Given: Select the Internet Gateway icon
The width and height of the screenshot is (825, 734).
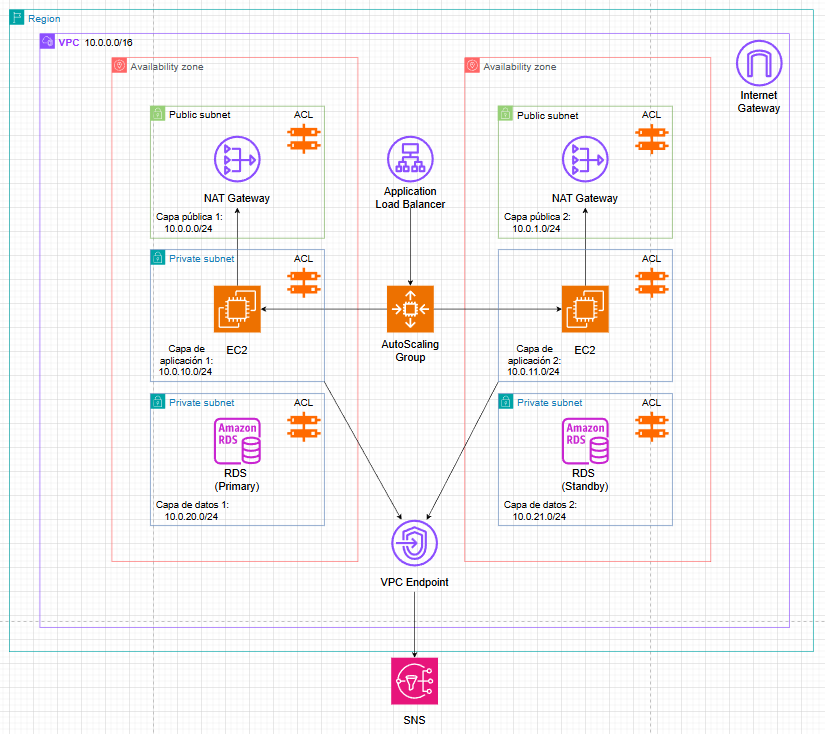Looking at the screenshot, I should pos(759,63).
